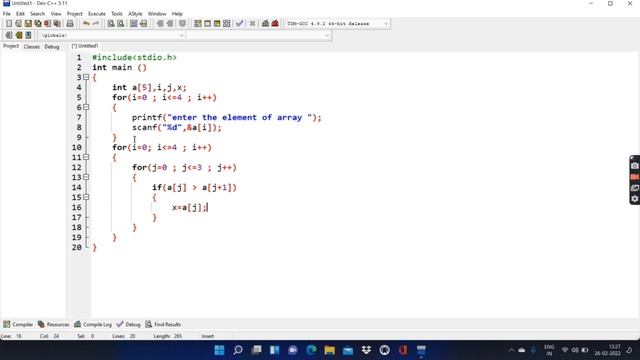Image resolution: width=640 pixels, height=360 pixels.
Task: Collapse the code fold at line 15
Action: (86, 197)
